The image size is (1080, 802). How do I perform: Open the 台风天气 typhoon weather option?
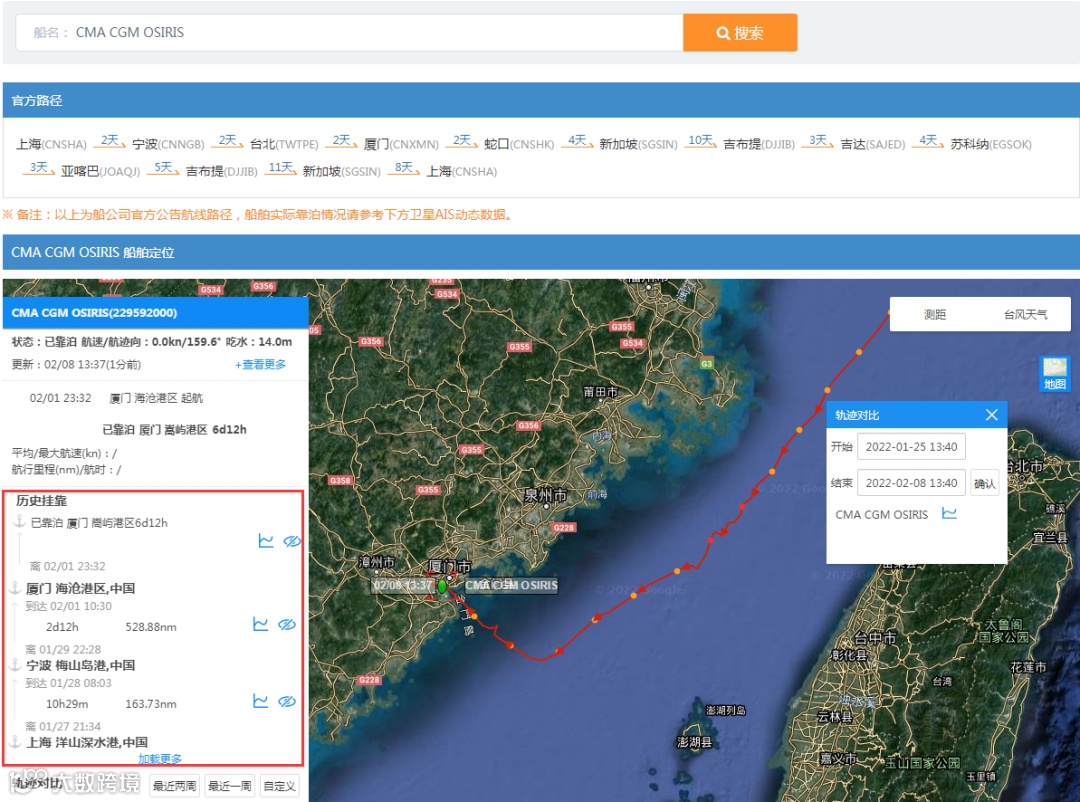pyautogui.click(x=1025, y=314)
